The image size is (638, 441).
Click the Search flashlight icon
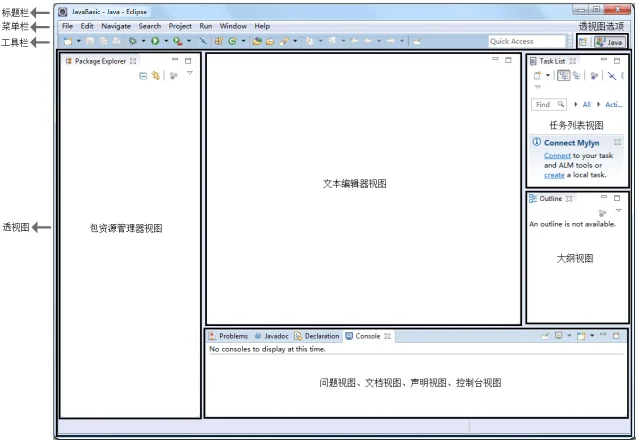pos(284,41)
